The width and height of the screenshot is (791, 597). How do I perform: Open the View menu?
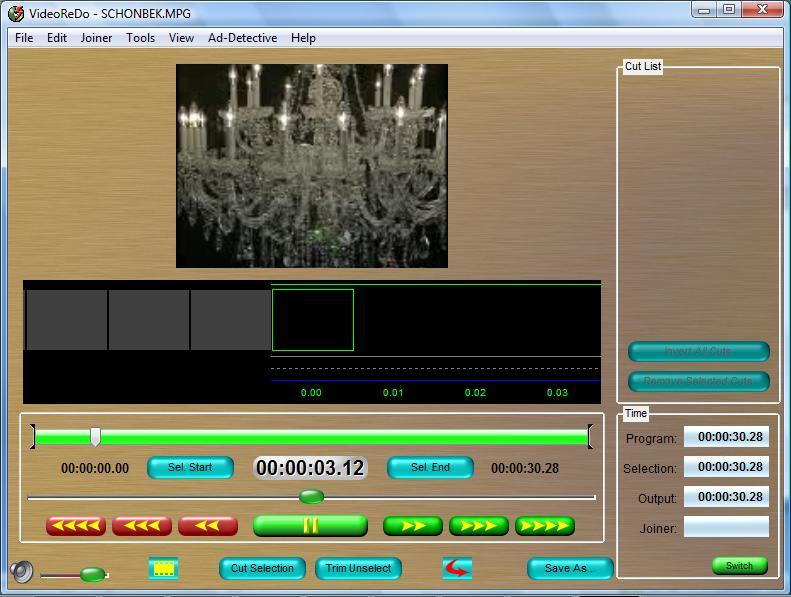181,38
